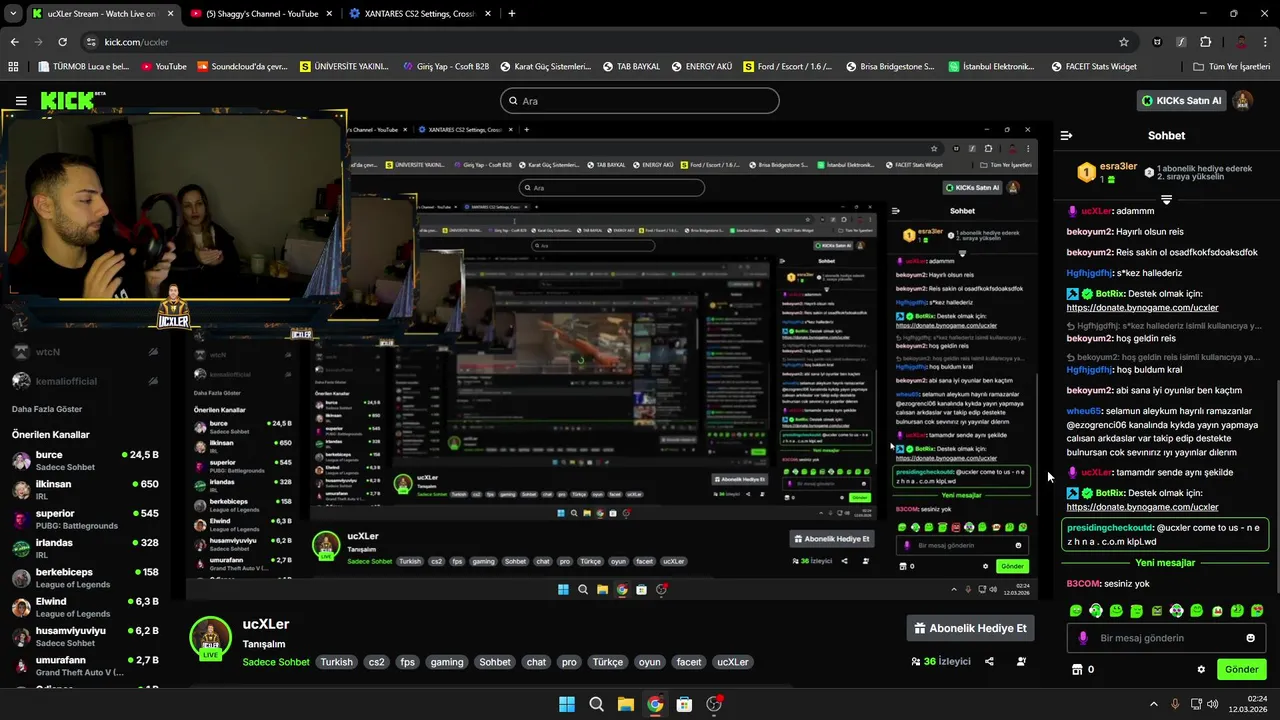This screenshot has height=720, width=1280.
Task: Open Windows Start menu
Action: click(567, 704)
